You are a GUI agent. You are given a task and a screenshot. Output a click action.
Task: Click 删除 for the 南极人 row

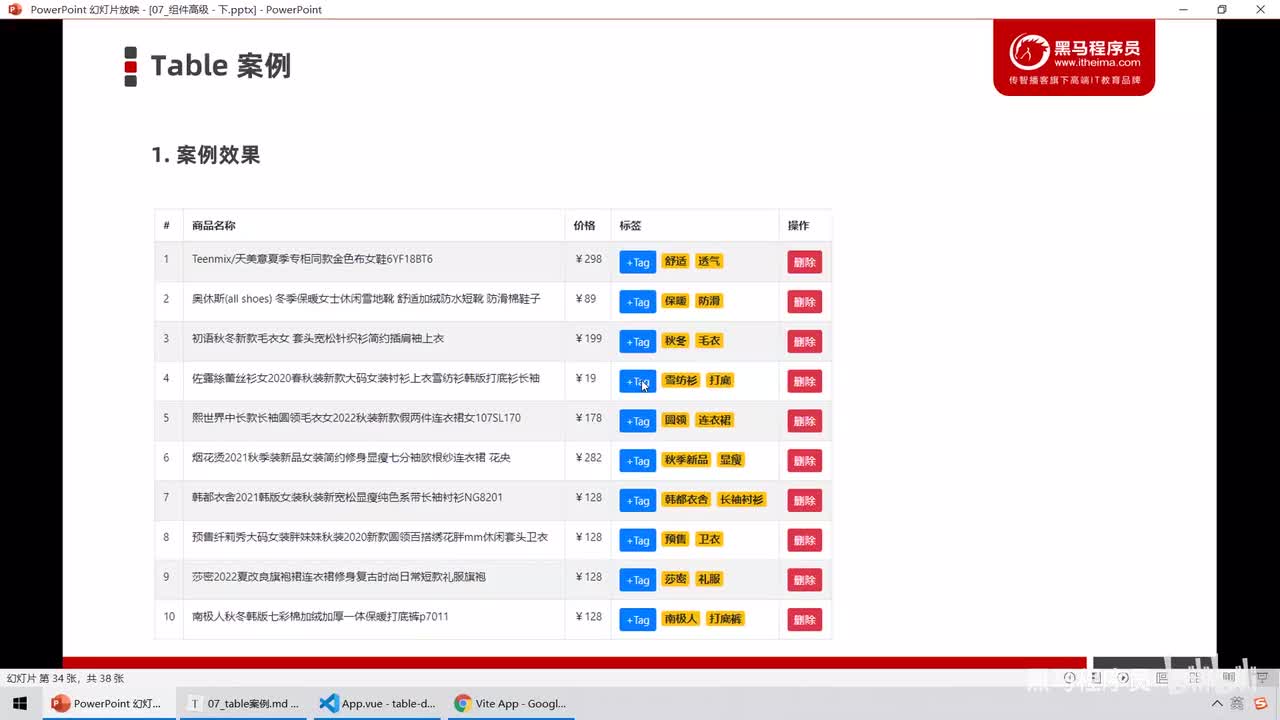point(804,620)
